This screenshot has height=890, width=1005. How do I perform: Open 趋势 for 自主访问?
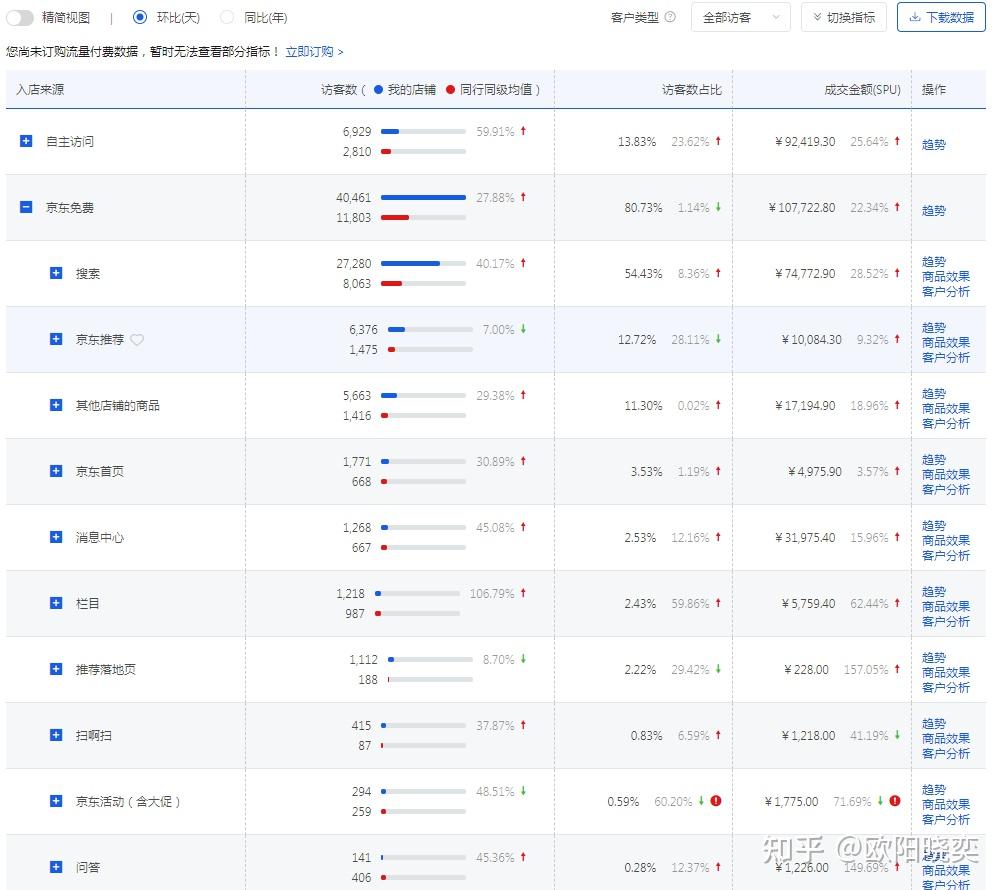point(933,145)
